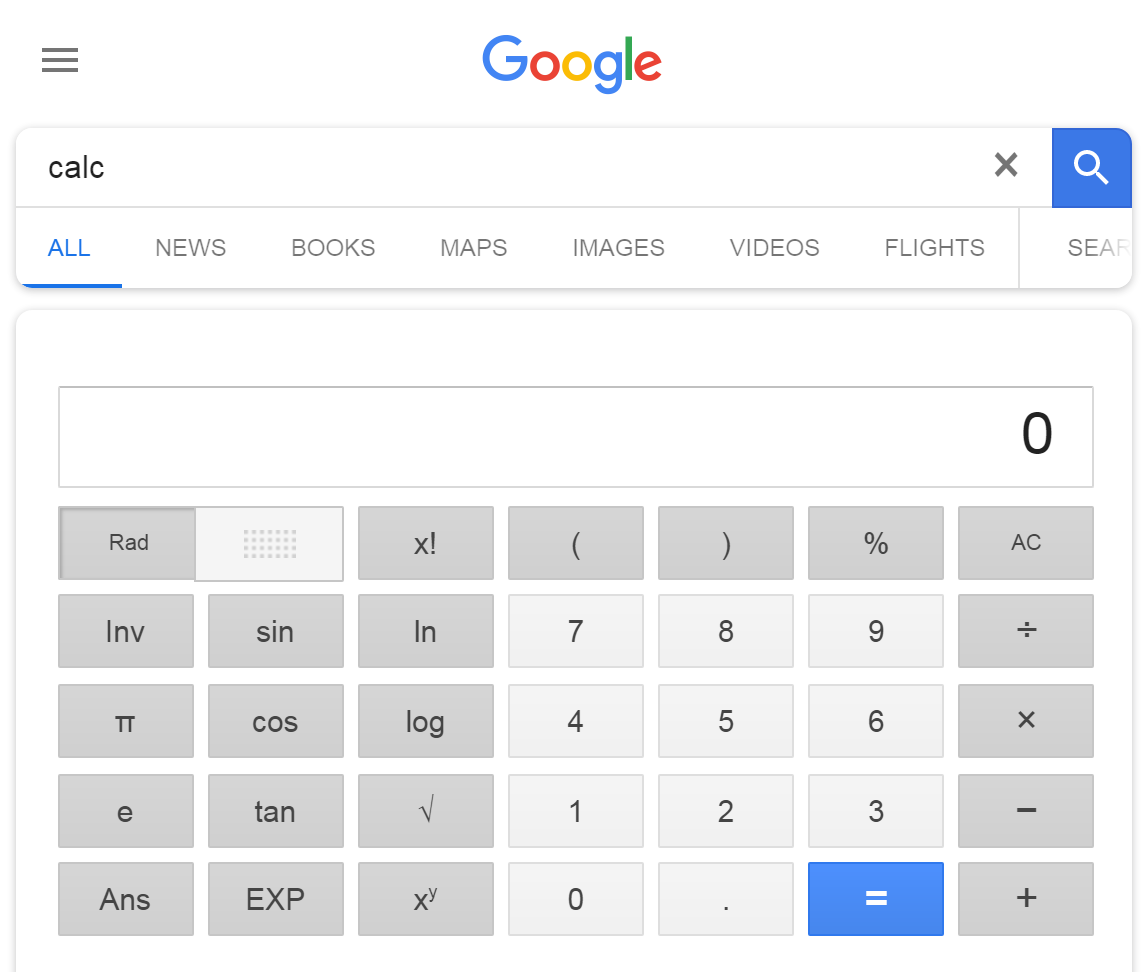Enable Inv function mode
The width and height of the screenshot is (1148, 972).
click(125, 631)
